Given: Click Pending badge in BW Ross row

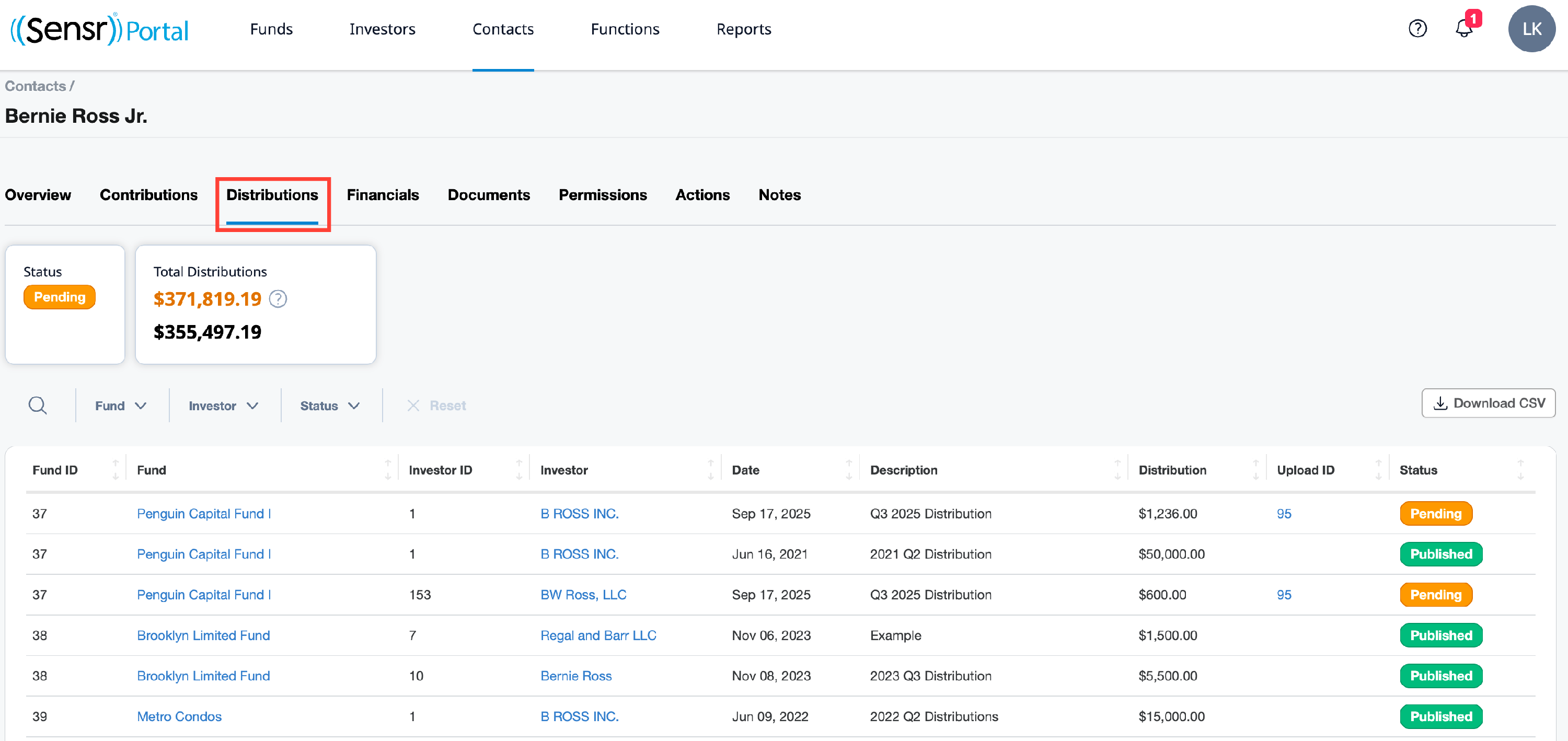Looking at the screenshot, I should tap(1436, 595).
